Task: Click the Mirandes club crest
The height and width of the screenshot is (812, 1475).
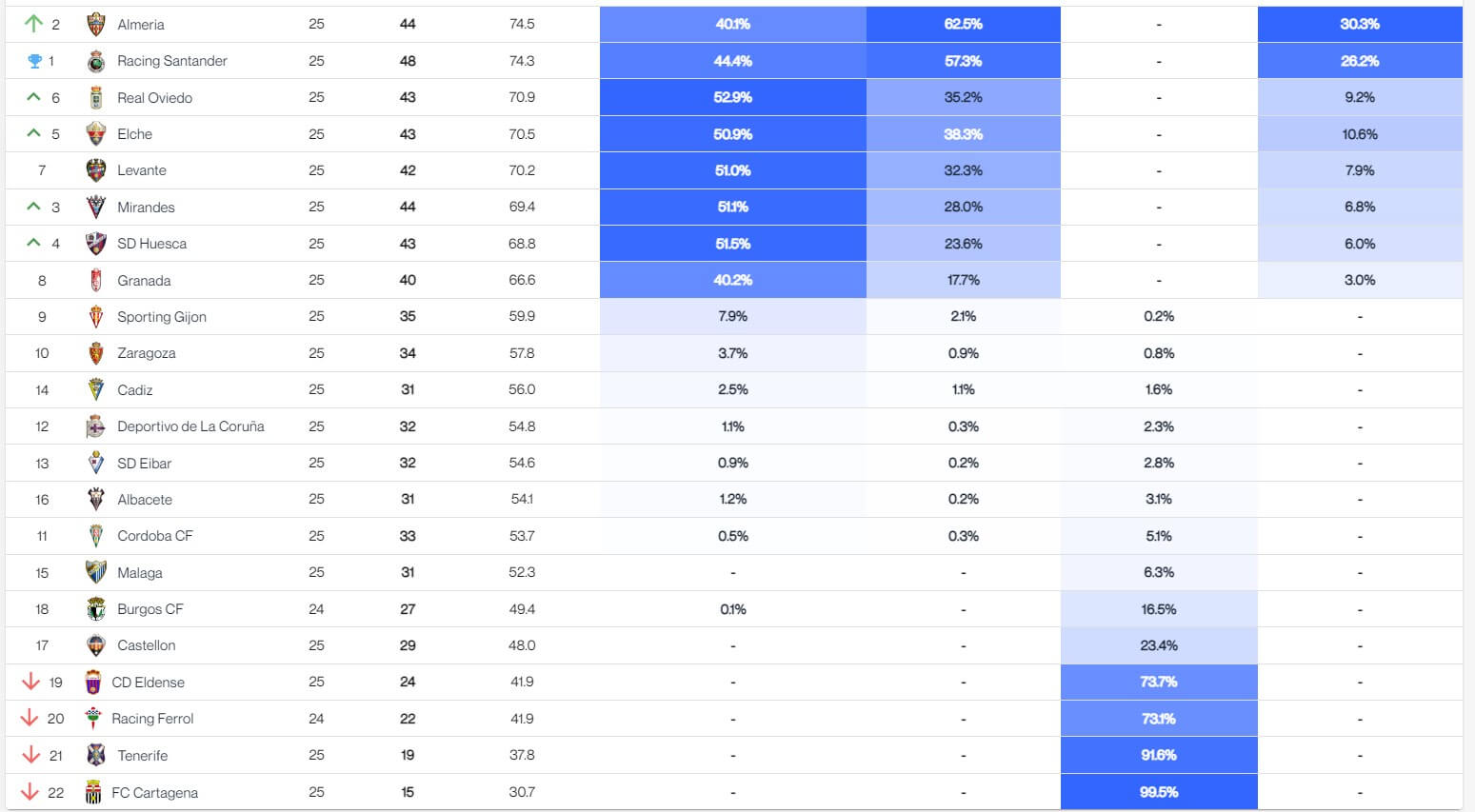Action: pos(95,208)
